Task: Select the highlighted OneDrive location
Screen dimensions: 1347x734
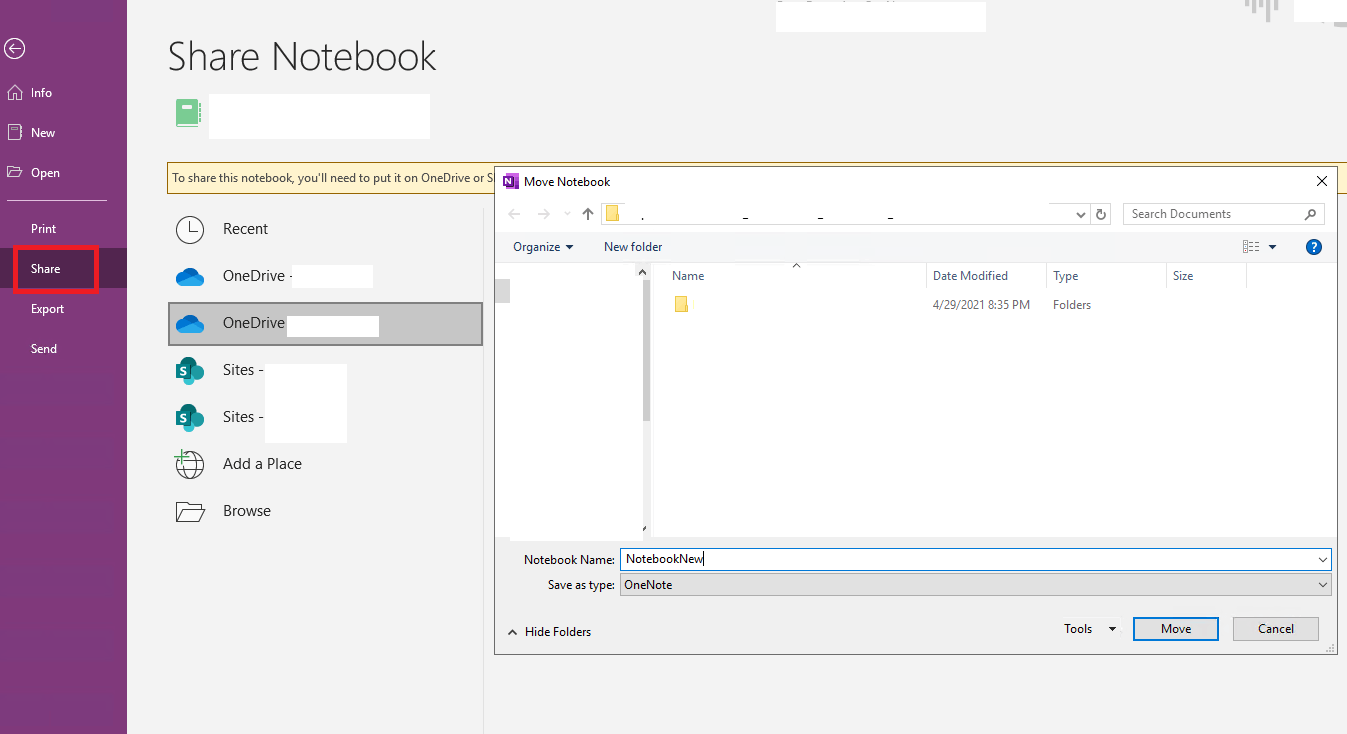Action: pyautogui.click(x=325, y=324)
